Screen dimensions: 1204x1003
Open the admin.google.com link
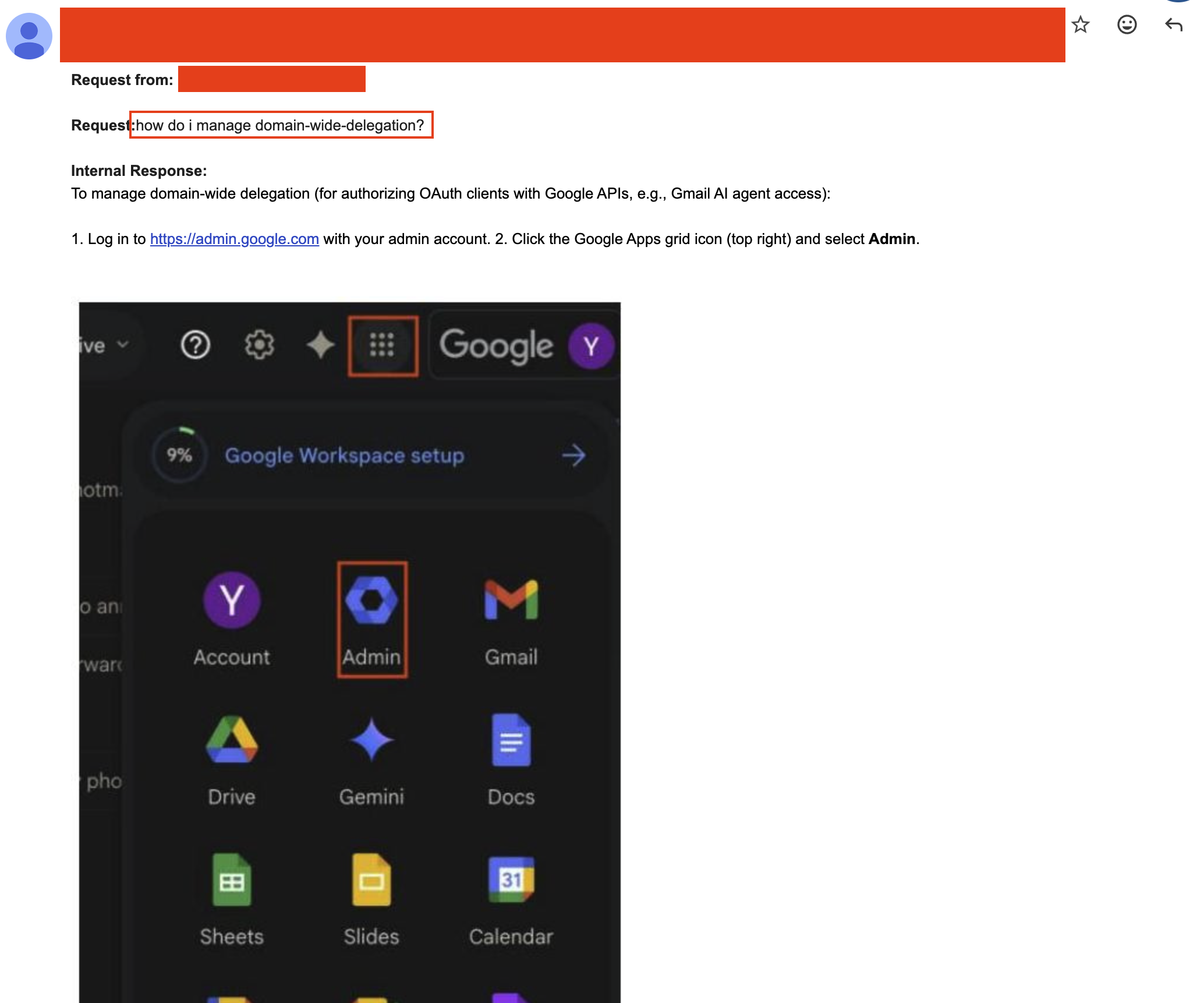coord(234,239)
